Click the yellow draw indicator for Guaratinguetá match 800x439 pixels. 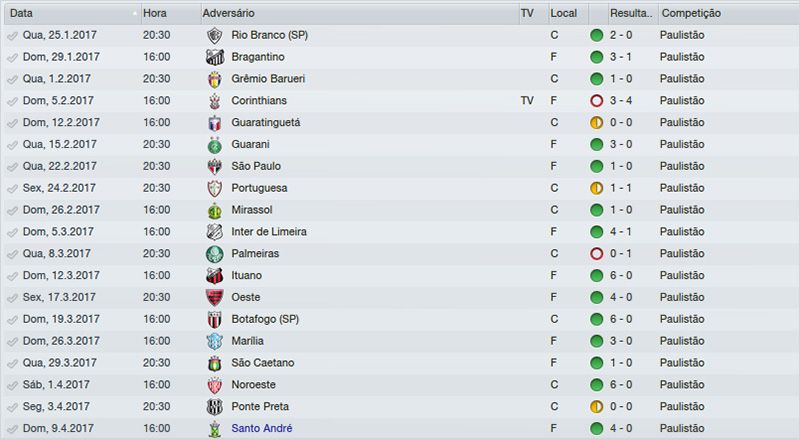coord(597,123)
